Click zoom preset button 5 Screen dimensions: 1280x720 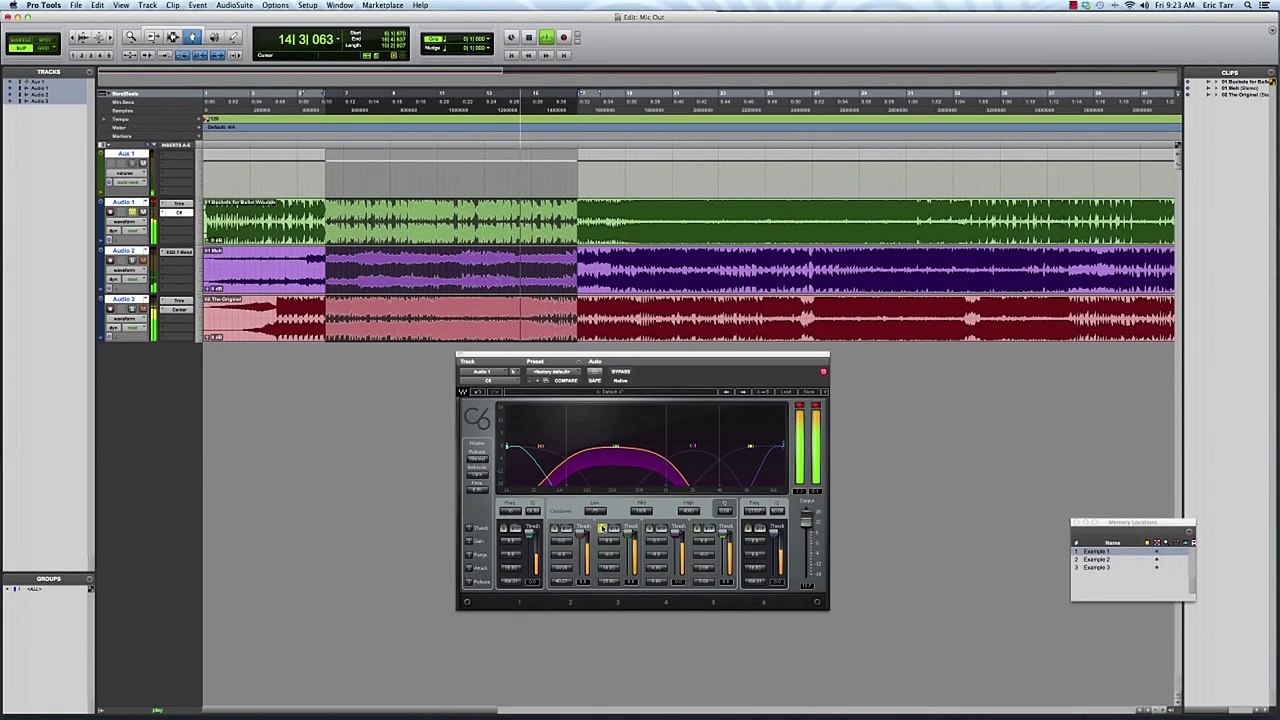tap(107, 55)
